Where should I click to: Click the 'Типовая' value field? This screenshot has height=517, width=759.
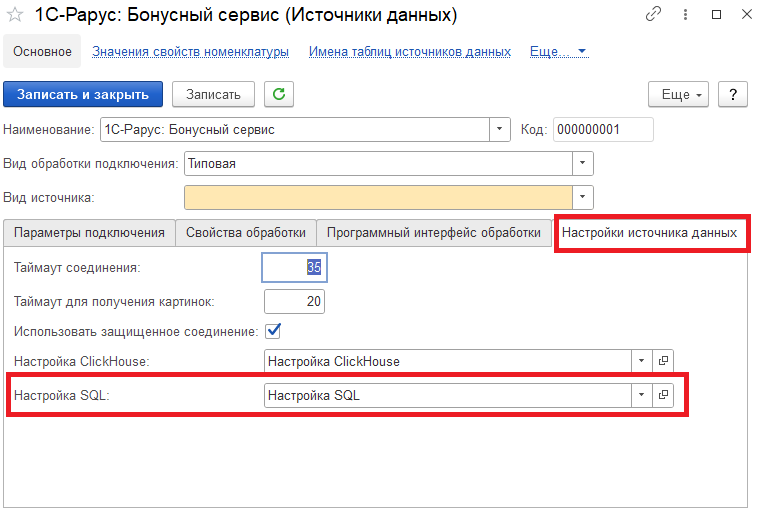pos(378,163)
